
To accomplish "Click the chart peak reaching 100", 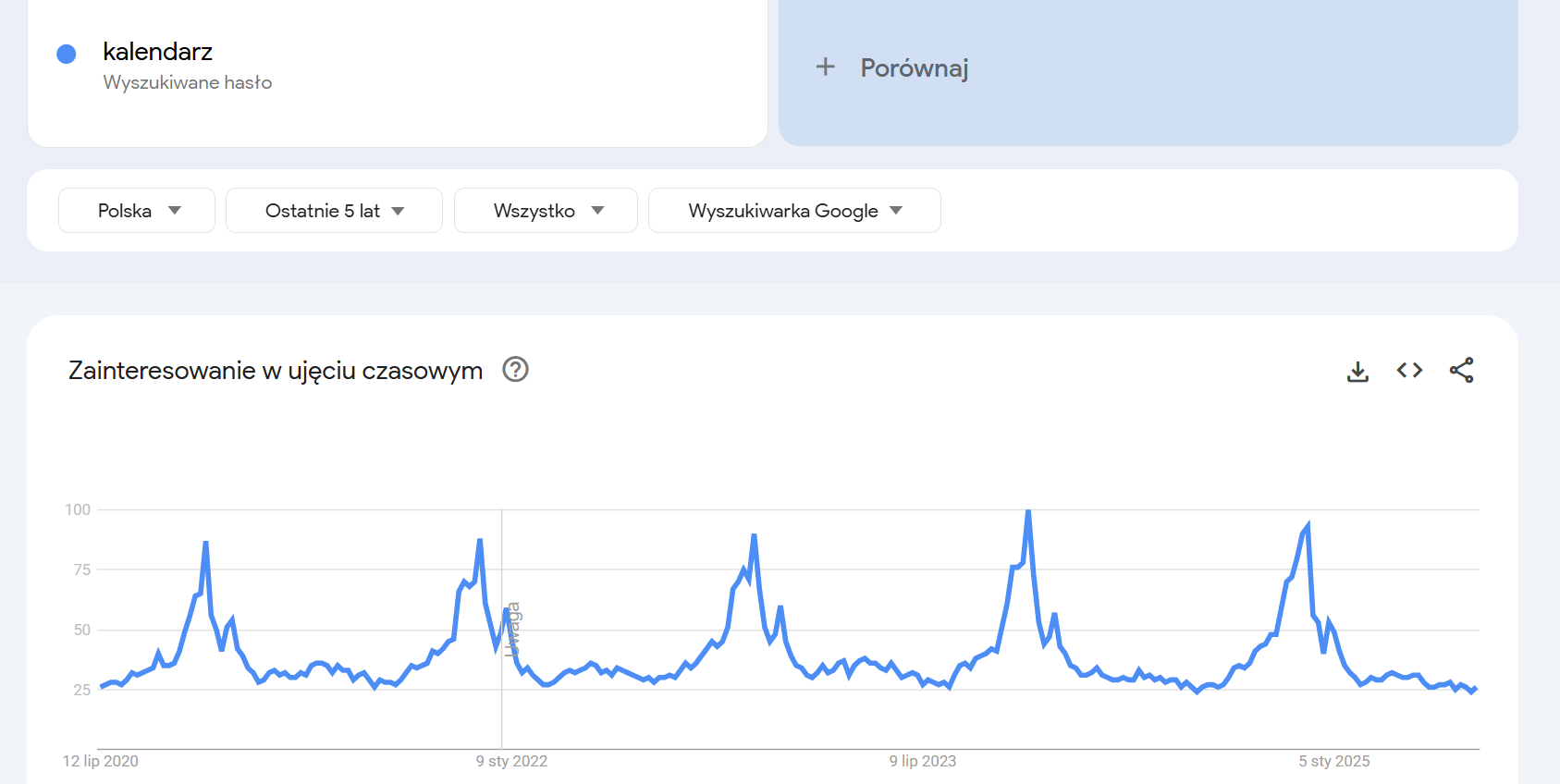I will [1028, 511].
